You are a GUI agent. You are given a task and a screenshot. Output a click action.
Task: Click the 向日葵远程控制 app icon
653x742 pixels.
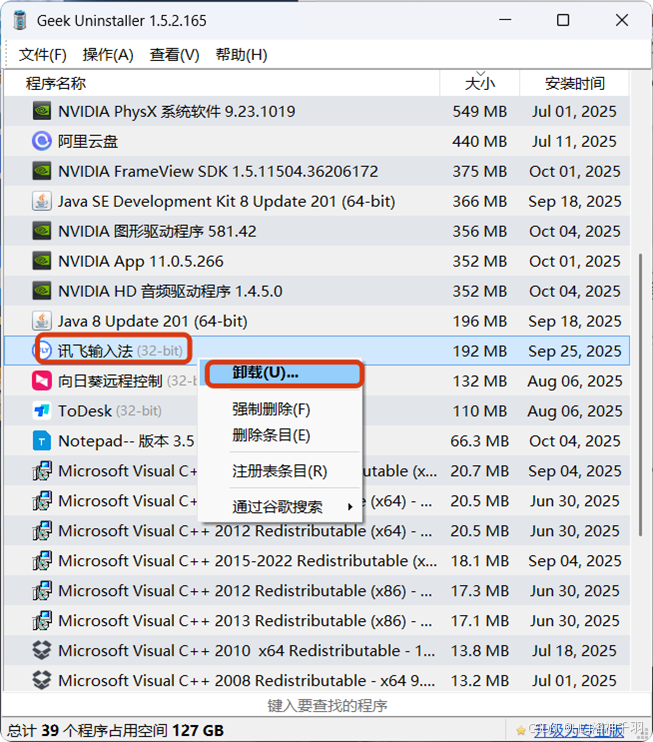point(42,381)
